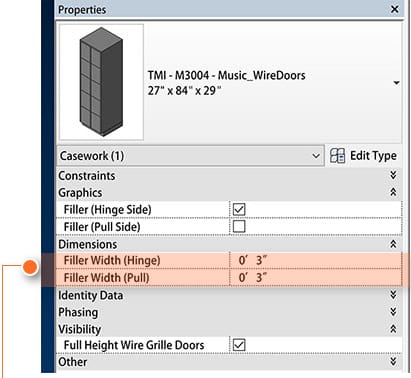Select the Filler (Hinge Side) label
Screen dimensions: 411x378
tap(107, 210)
